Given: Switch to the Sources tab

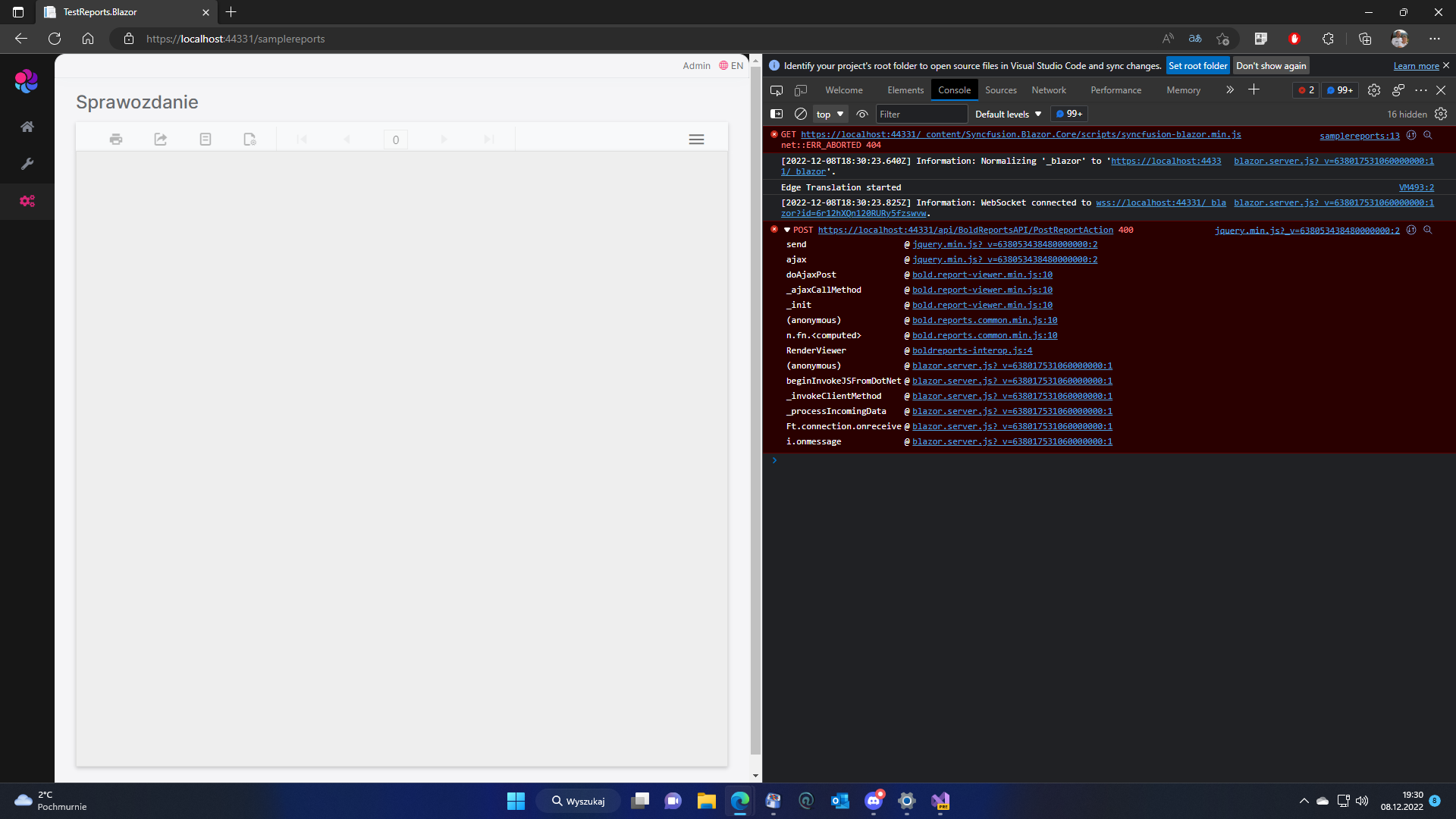Looking at the screenshot, I should pyautogui.click(x=1000, y=89).
